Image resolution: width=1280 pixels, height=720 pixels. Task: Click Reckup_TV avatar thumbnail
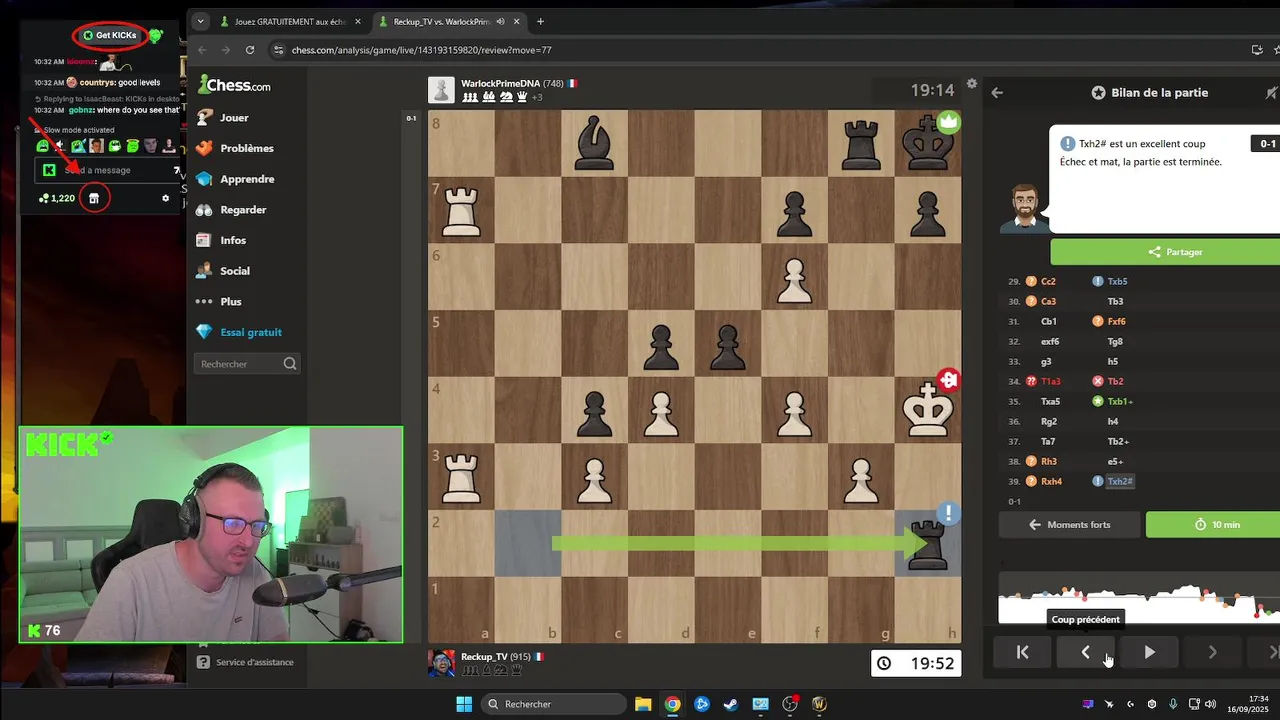pyautogui.click(x=441, y=663)
